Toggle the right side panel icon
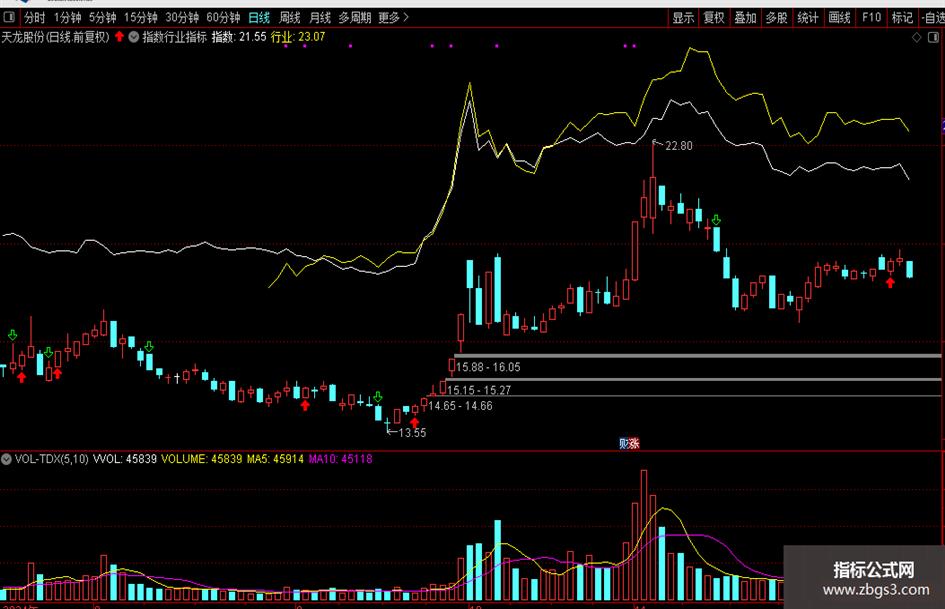This screenshot has width=945, height=609. (x=933, y=37)
